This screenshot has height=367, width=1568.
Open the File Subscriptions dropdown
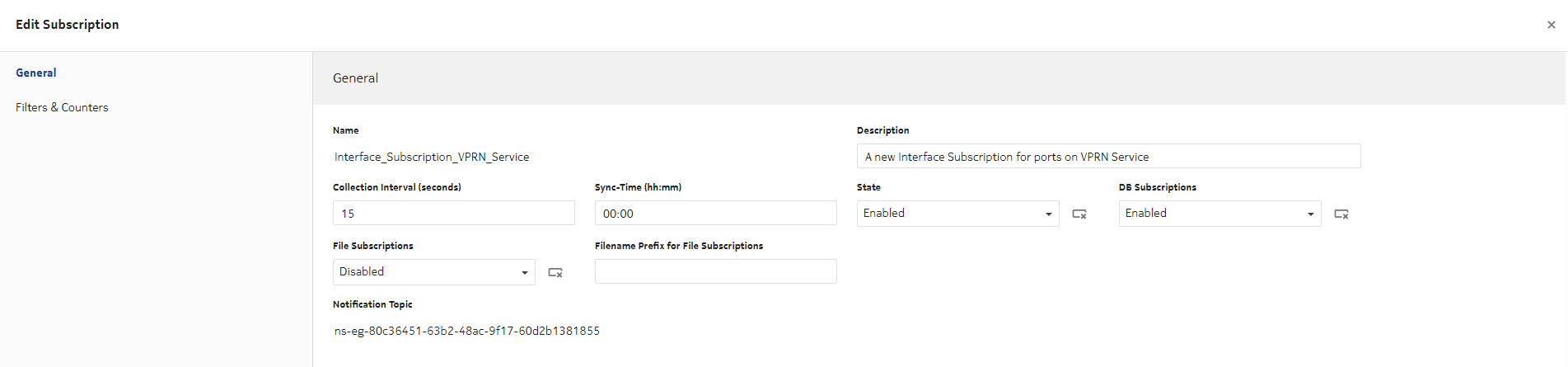tap(433, 272)
